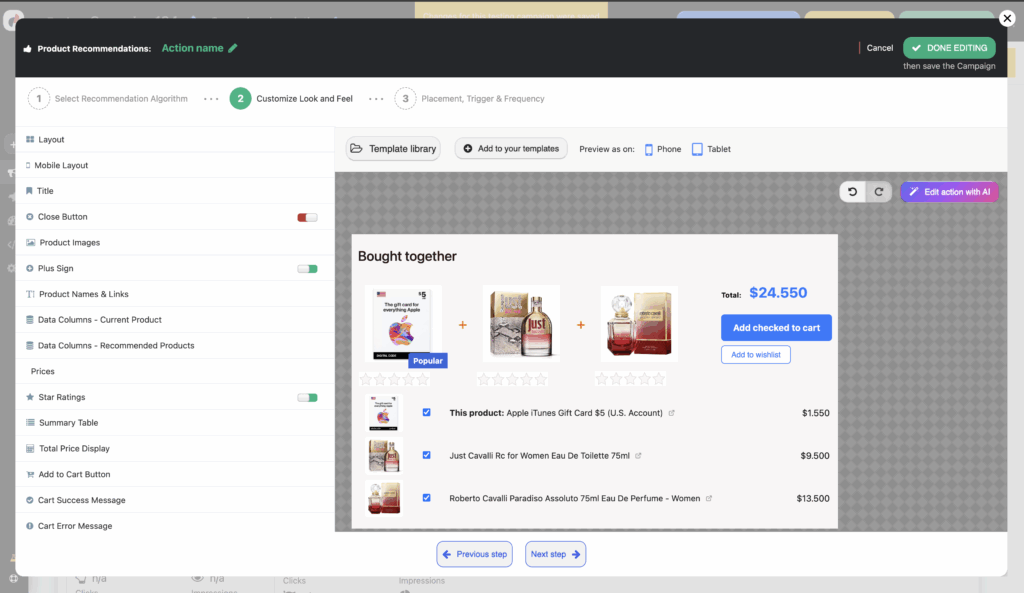This screenshot has height=593, width=1024.
Task: Click the Edit action with AI gradient button
Action: click(949, 192)
